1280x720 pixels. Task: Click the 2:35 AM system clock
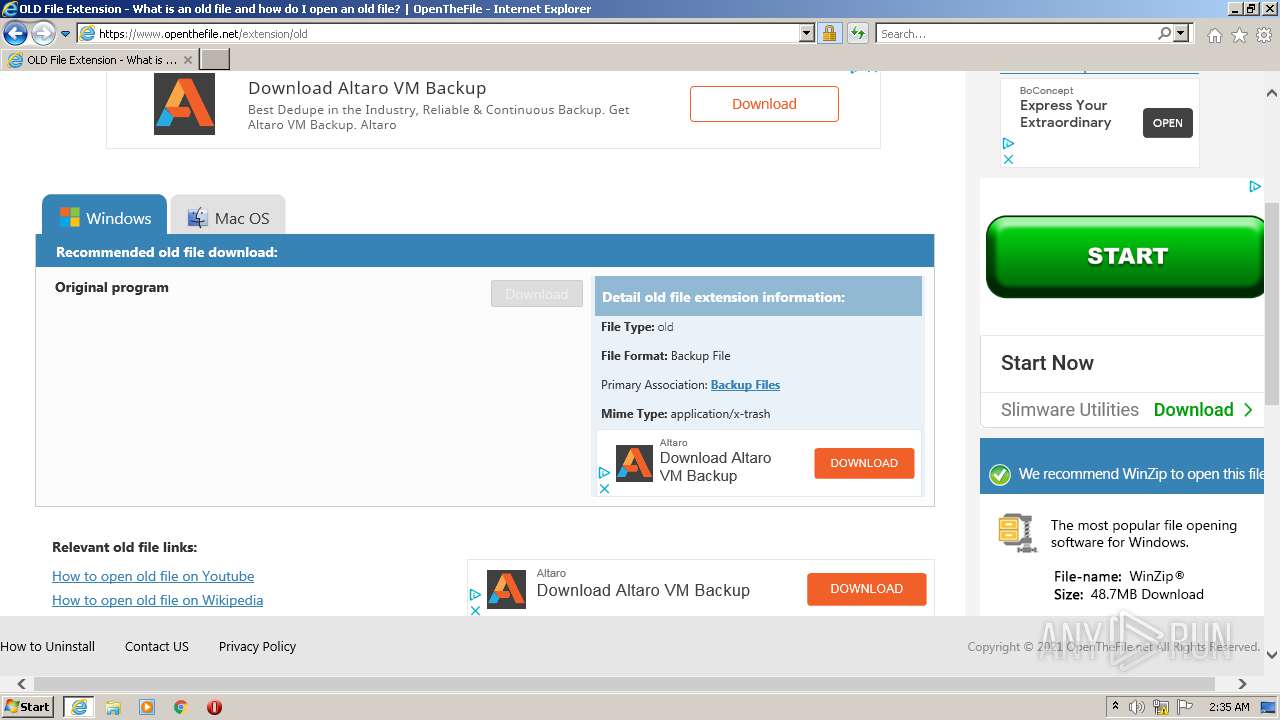coord(1229,707)
